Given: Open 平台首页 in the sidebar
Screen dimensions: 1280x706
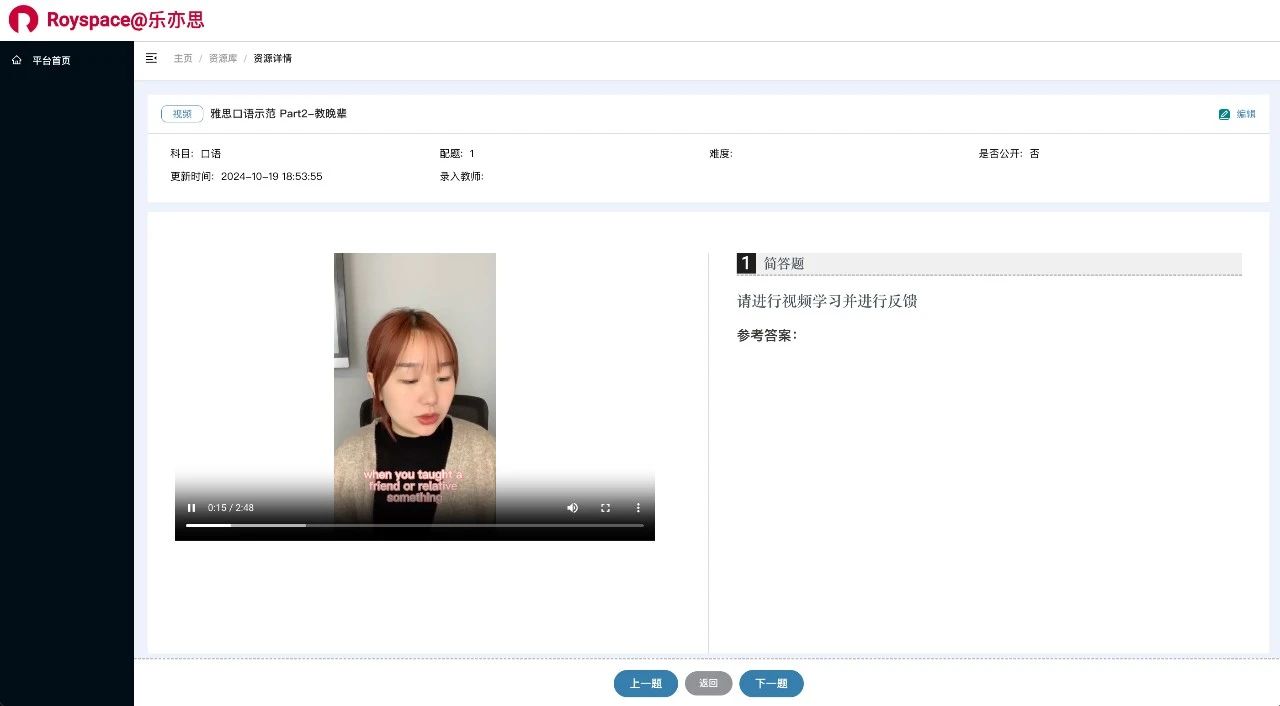Looking at the screenshot, I should [51, 60].
